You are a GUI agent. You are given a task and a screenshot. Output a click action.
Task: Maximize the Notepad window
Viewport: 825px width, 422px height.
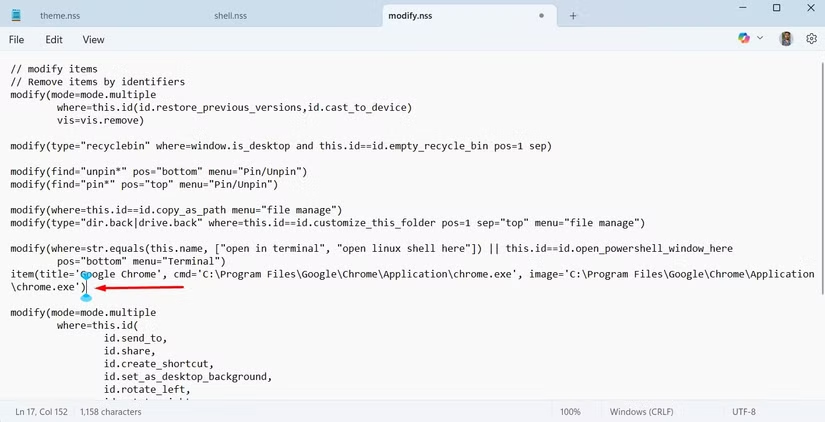click(776, 9)
